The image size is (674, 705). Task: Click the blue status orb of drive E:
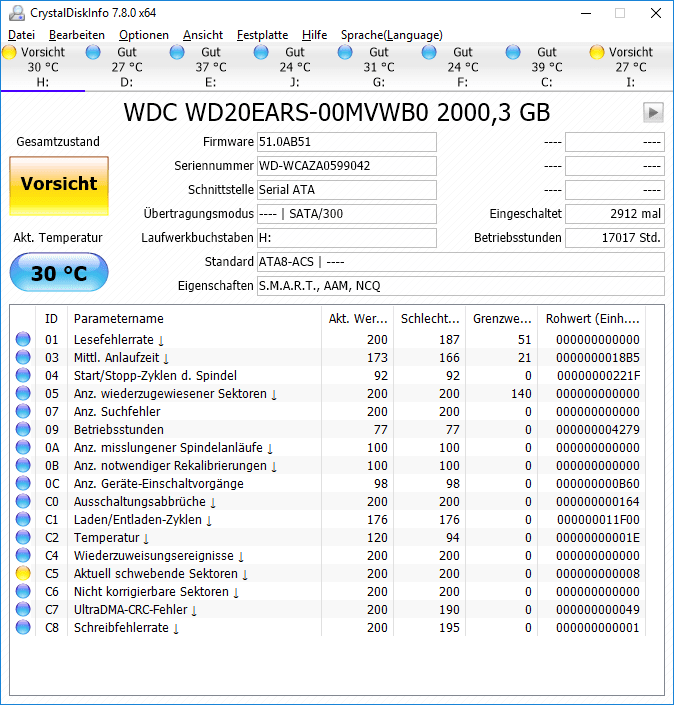pos(177,52)
